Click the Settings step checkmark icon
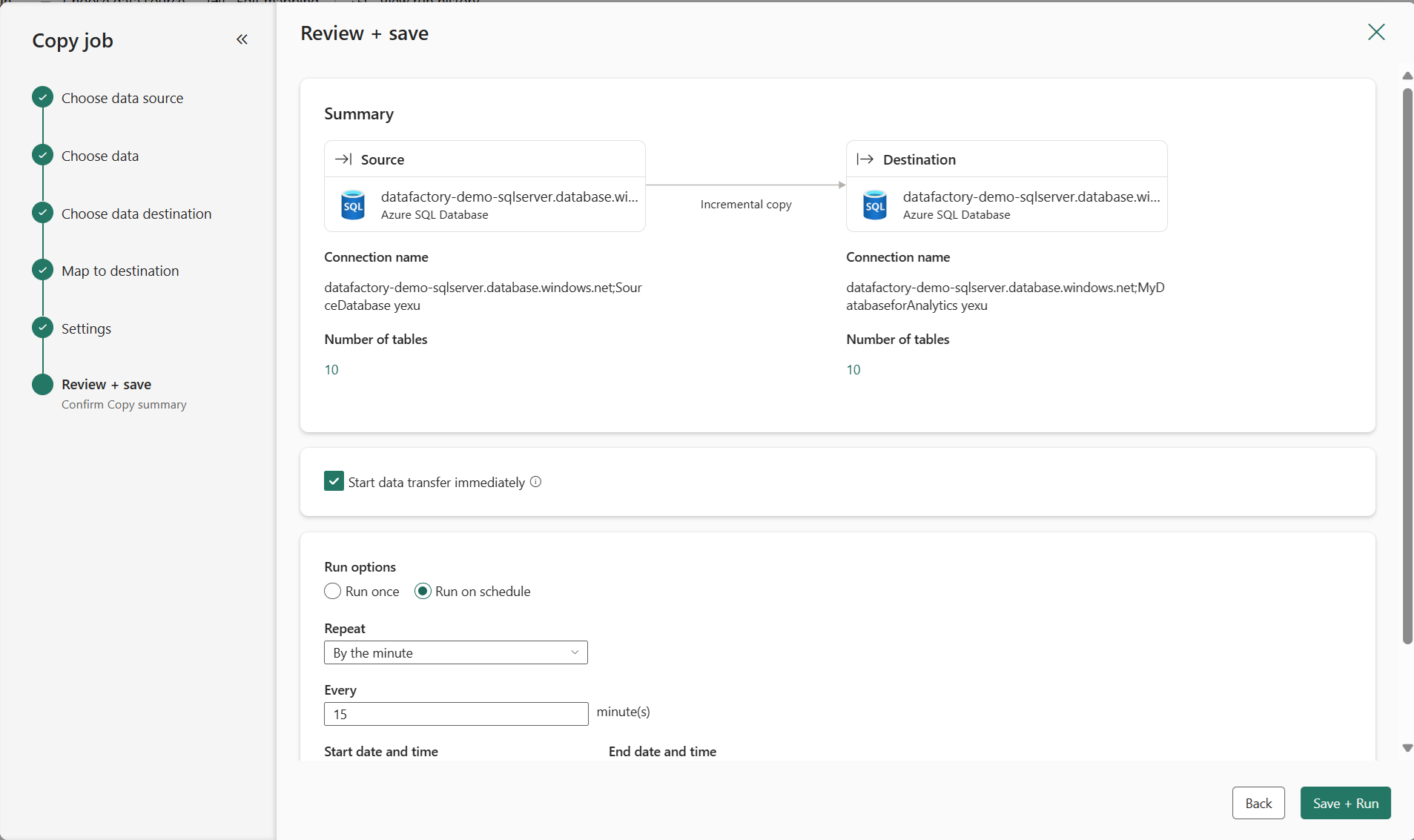Viewport: 1414px width, 840px height. (43, 328)
